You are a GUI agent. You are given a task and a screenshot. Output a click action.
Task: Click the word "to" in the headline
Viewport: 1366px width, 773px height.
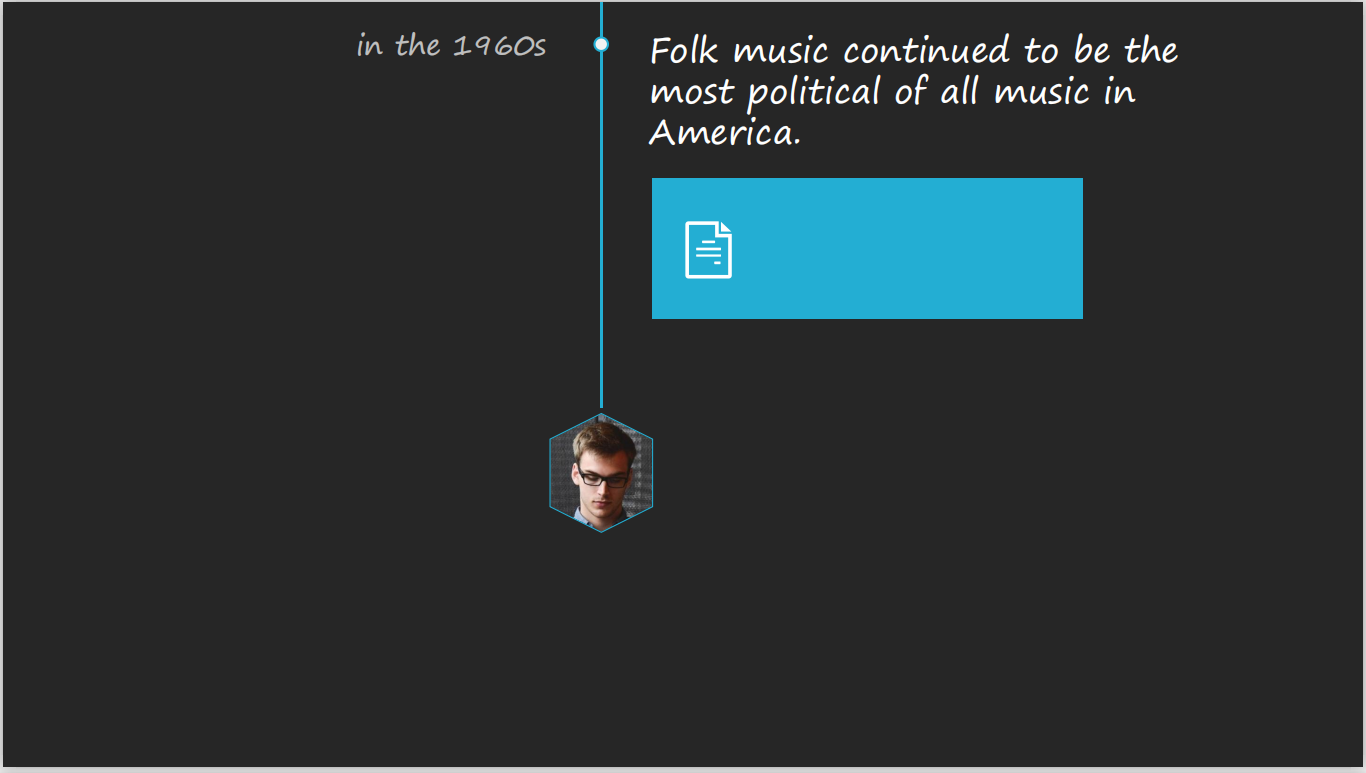[x=1041, y=50]
